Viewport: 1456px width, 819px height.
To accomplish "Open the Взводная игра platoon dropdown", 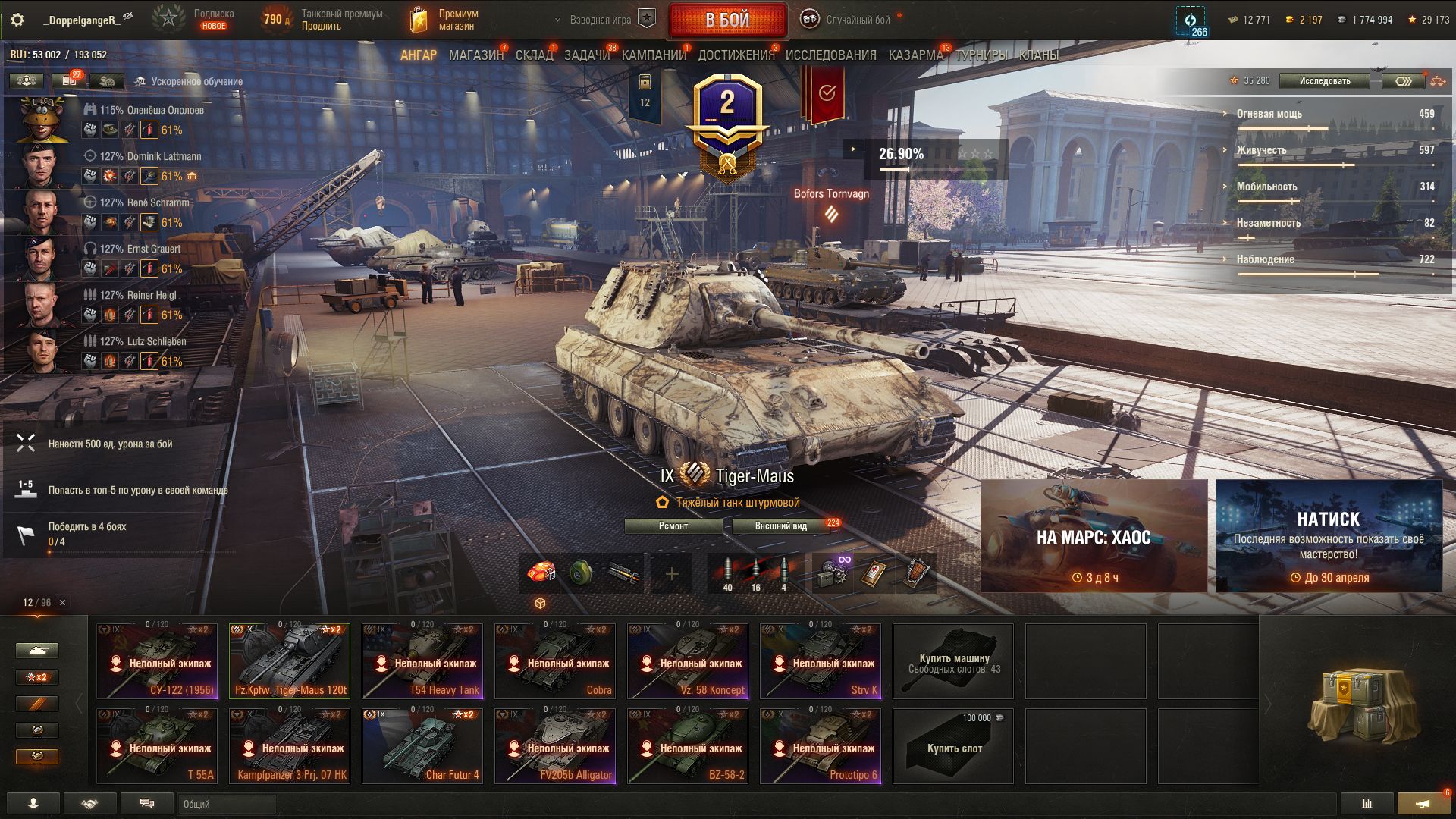I will click(x=604, y=20).
